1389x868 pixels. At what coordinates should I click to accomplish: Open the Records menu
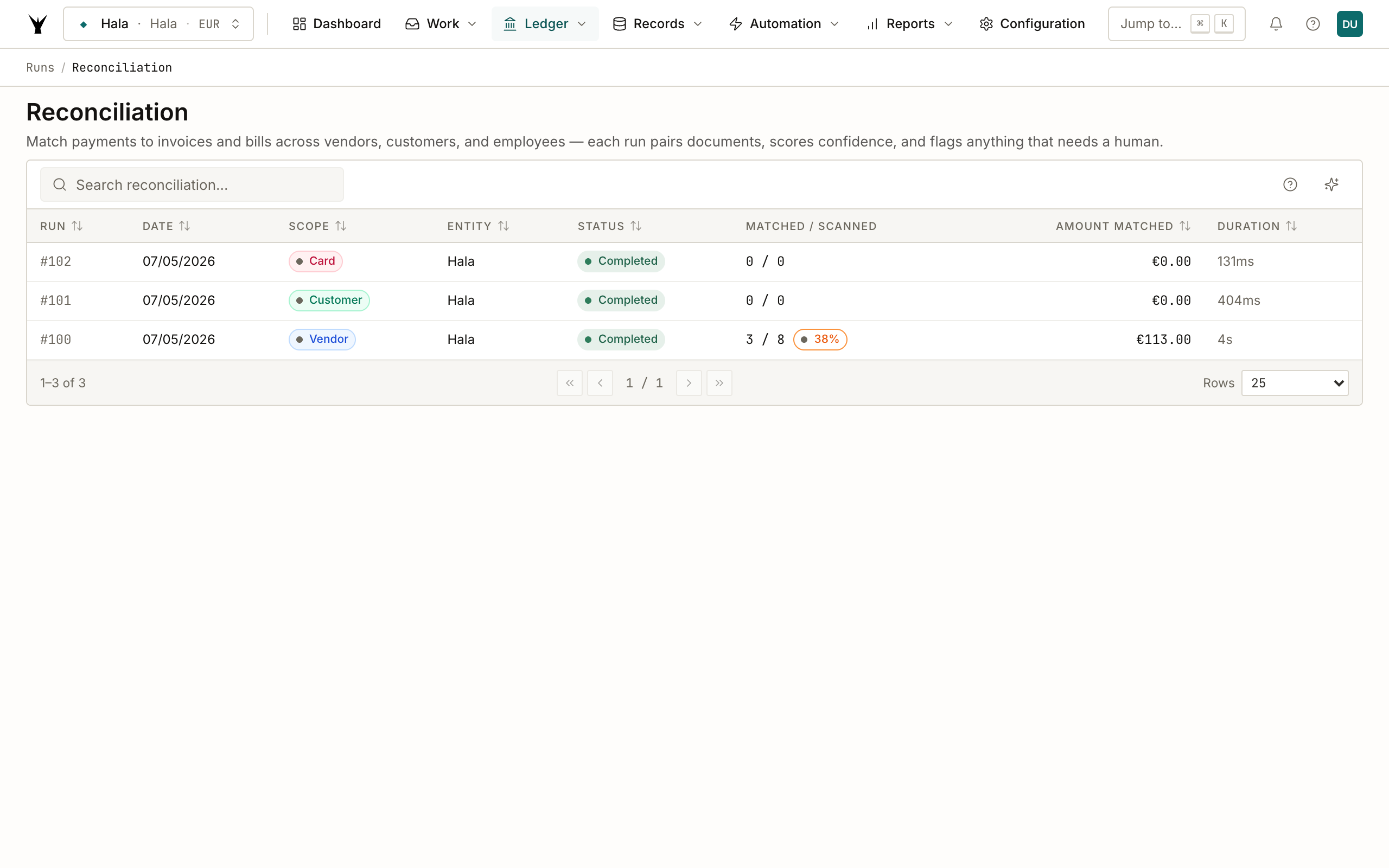pos(657,23)
